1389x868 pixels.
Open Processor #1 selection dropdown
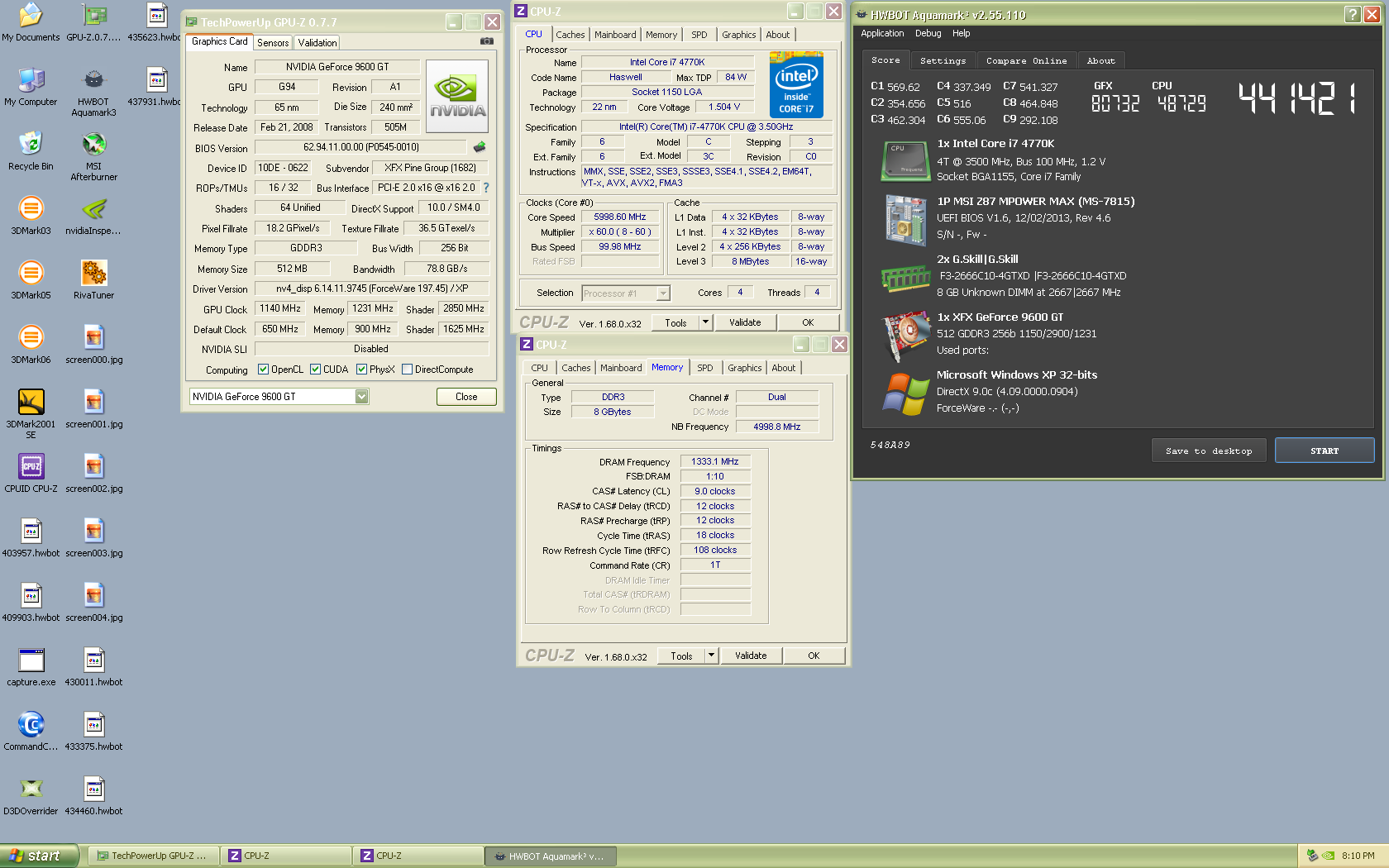(662, 293)
